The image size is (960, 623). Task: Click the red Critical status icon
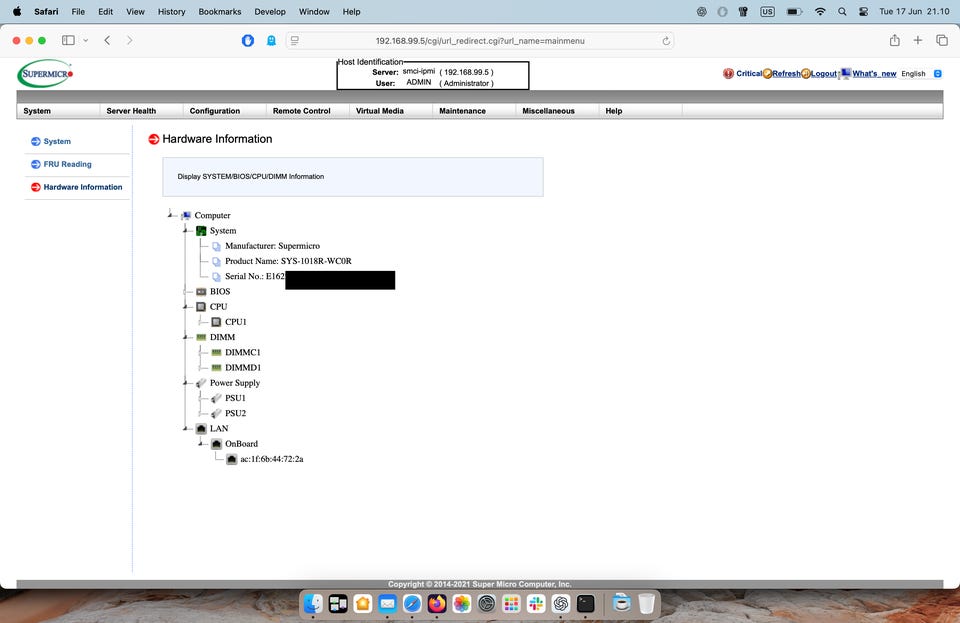point(728,73)
